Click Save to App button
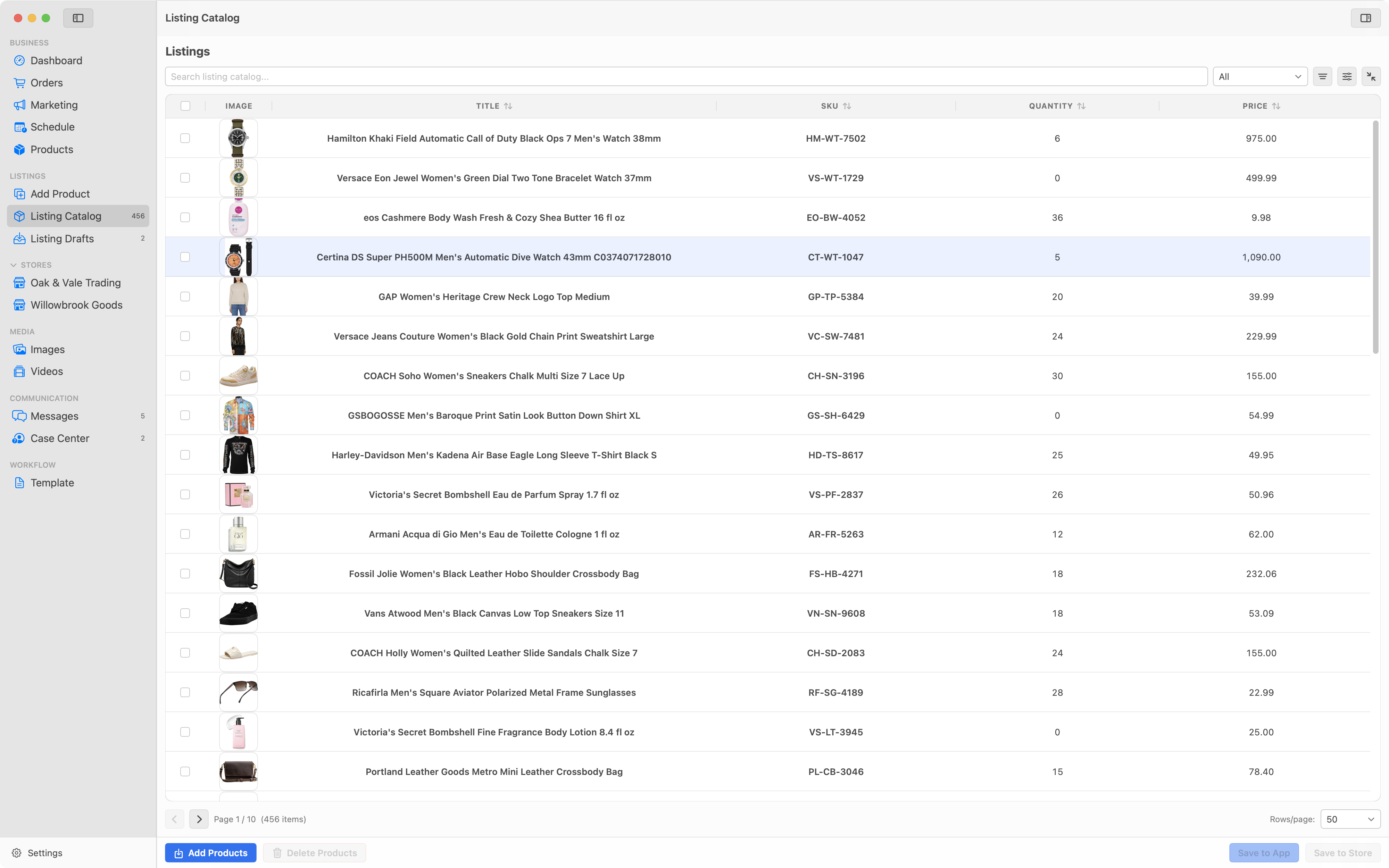 [1263, 852]
